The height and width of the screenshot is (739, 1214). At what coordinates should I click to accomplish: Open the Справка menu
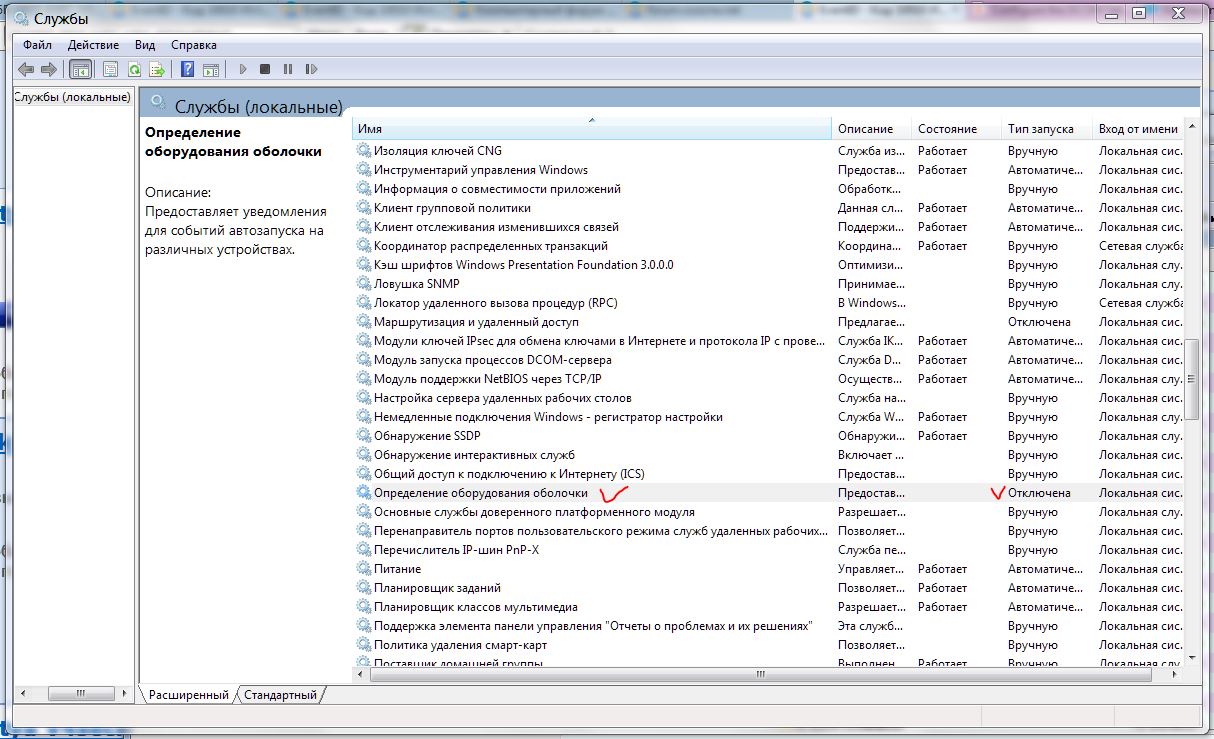[x=193, y=45]
